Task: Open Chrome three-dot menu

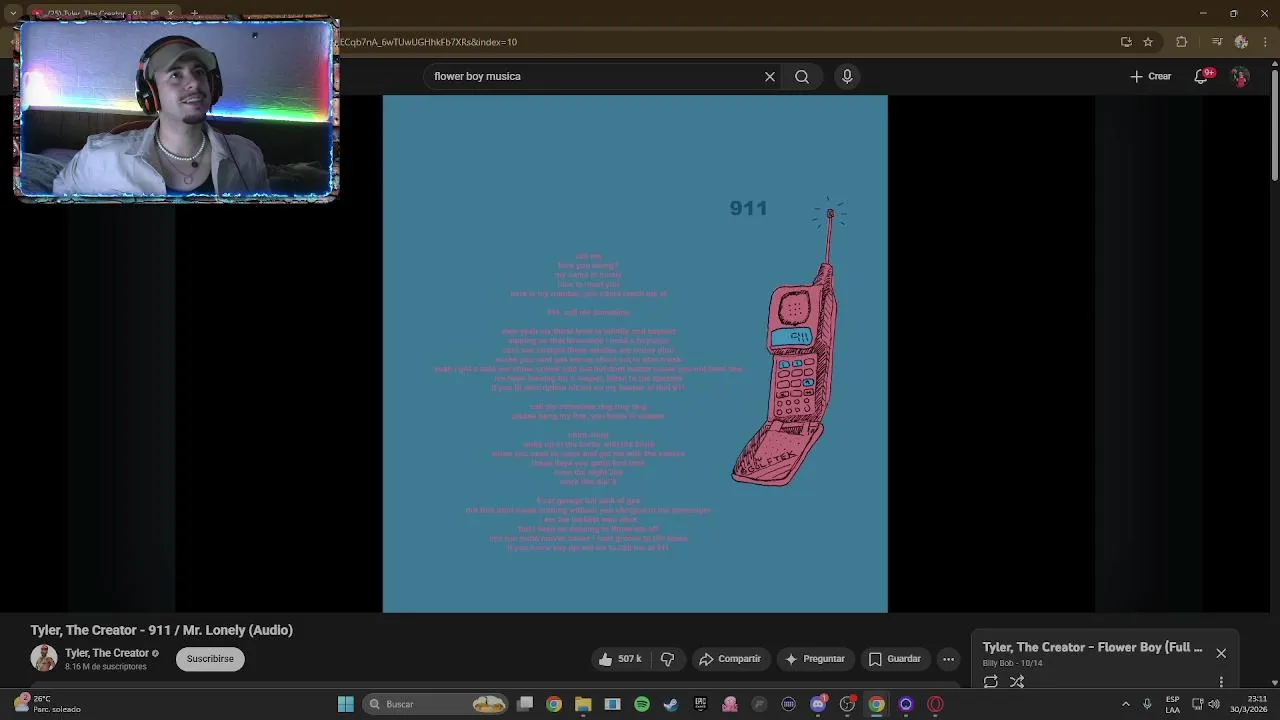Action: [1264, 42]
